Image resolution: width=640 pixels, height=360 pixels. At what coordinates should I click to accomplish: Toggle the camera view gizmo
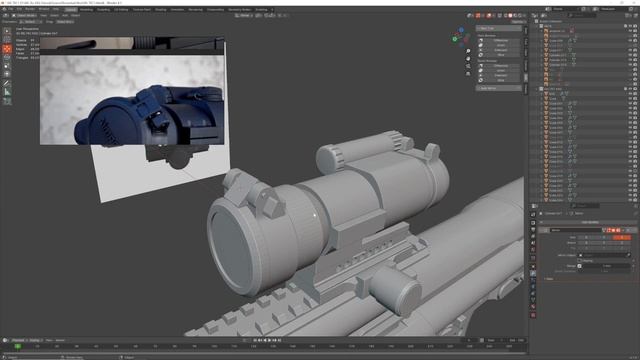tap(468, 66)
